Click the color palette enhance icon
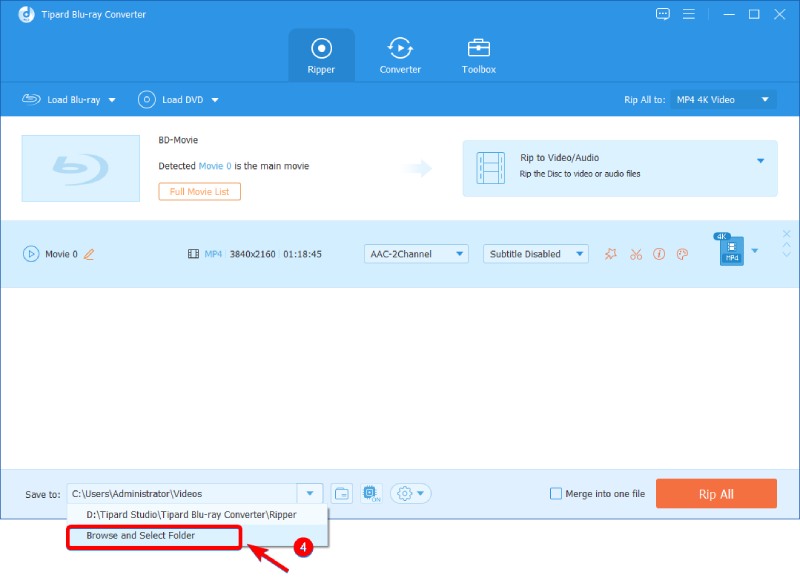This screenshot has height=581, width=800. pos(682,254)
